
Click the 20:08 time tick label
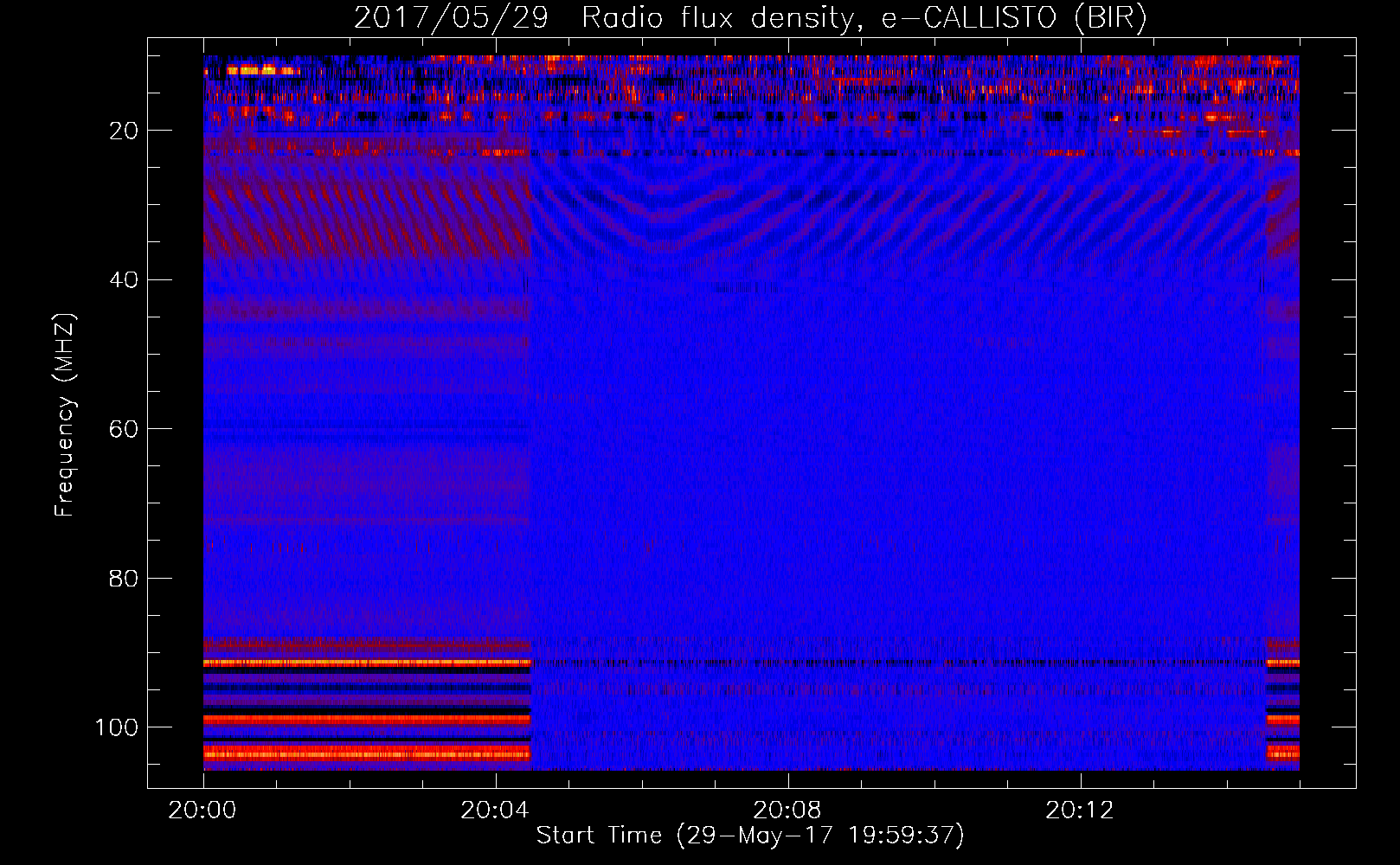tap(787, 811)
